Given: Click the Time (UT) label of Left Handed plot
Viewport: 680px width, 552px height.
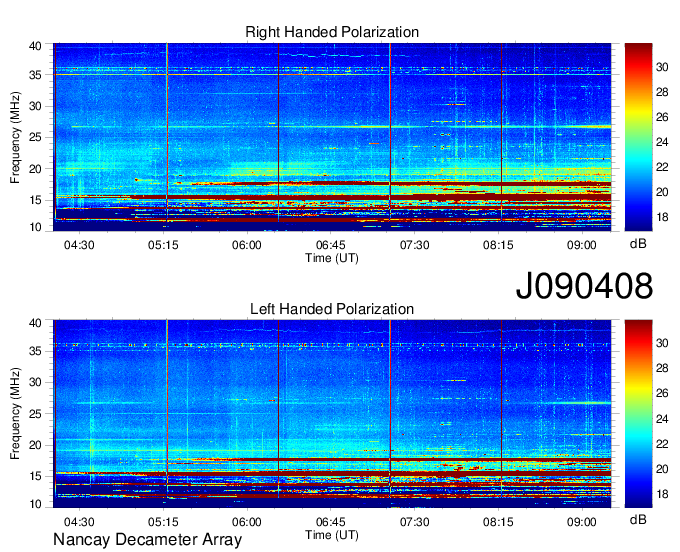Looking at the screenshot, I should tap(332, 535).
